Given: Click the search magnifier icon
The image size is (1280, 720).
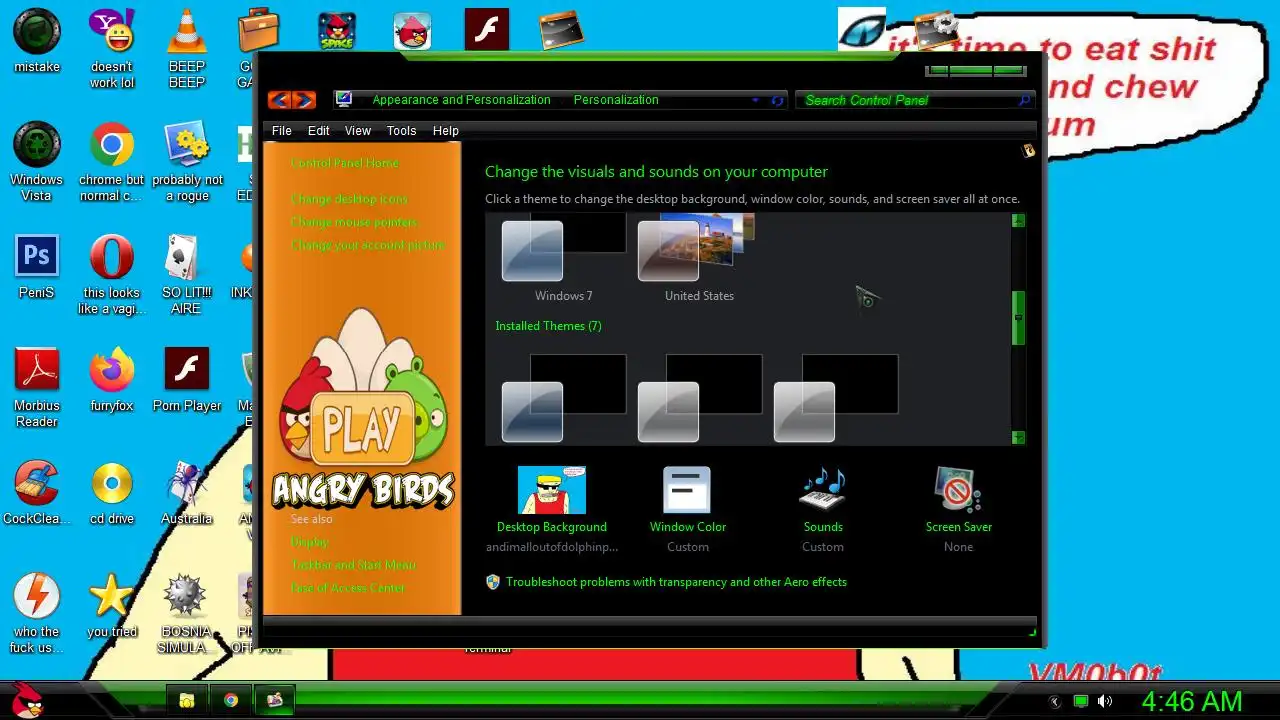Looking at the screenshot, I should 1024,100.
